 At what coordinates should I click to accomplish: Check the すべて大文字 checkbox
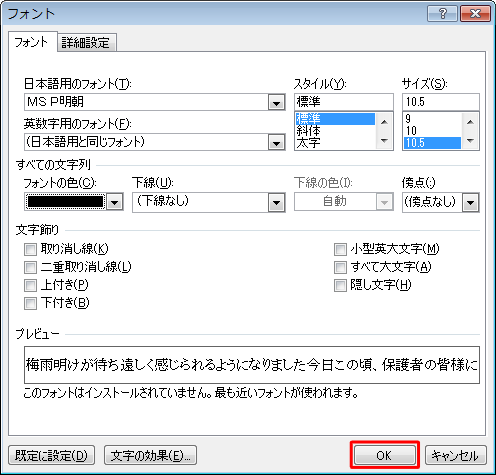(340, 267)
